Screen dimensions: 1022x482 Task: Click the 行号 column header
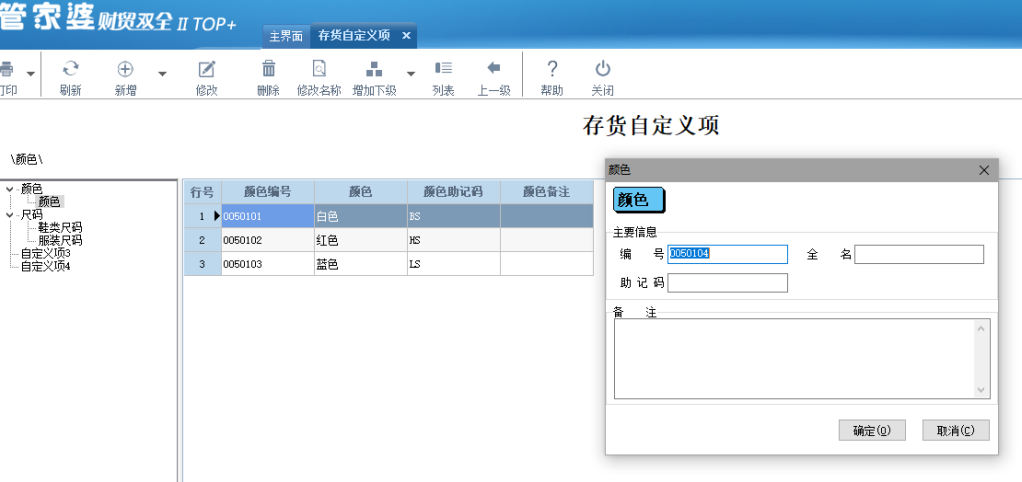pyautogui.click(x=202, y=192)
